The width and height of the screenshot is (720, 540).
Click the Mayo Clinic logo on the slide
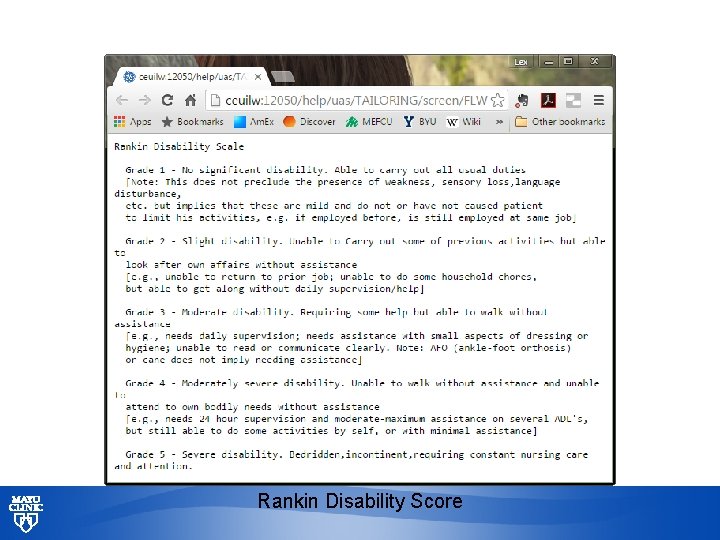26,513
